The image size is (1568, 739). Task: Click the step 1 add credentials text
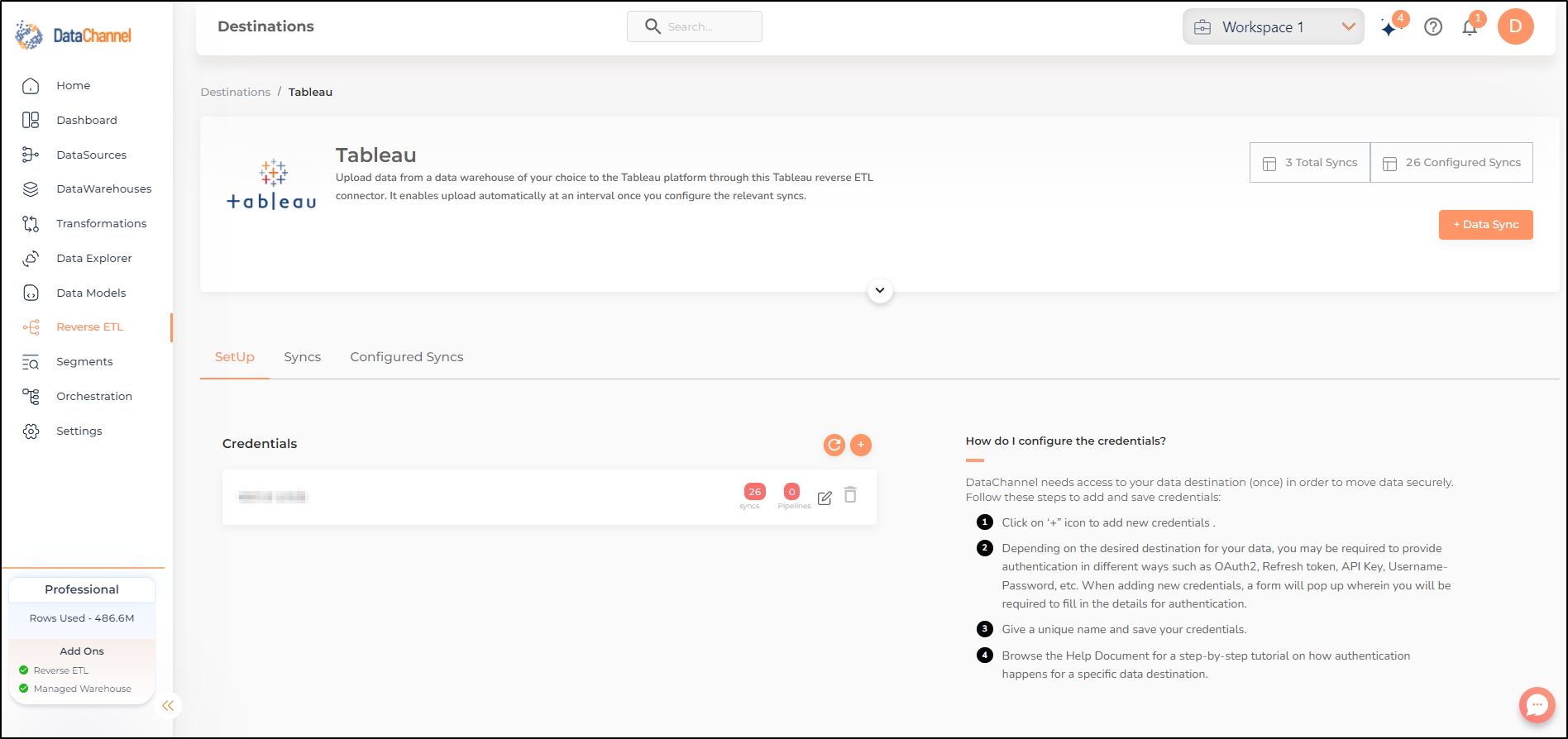click(x=1109, y=523)
